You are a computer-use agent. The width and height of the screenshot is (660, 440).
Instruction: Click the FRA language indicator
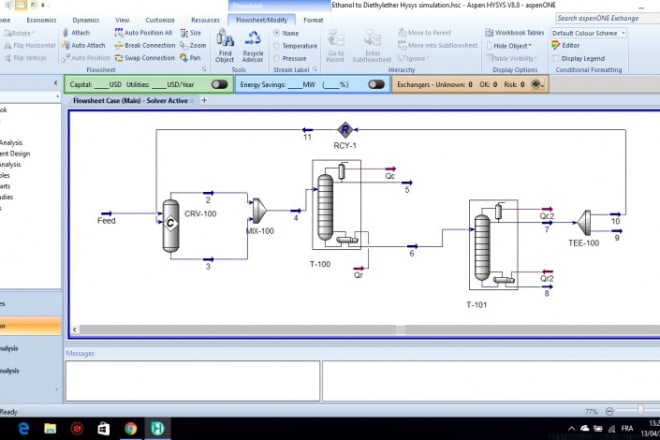tap(627, 429)
